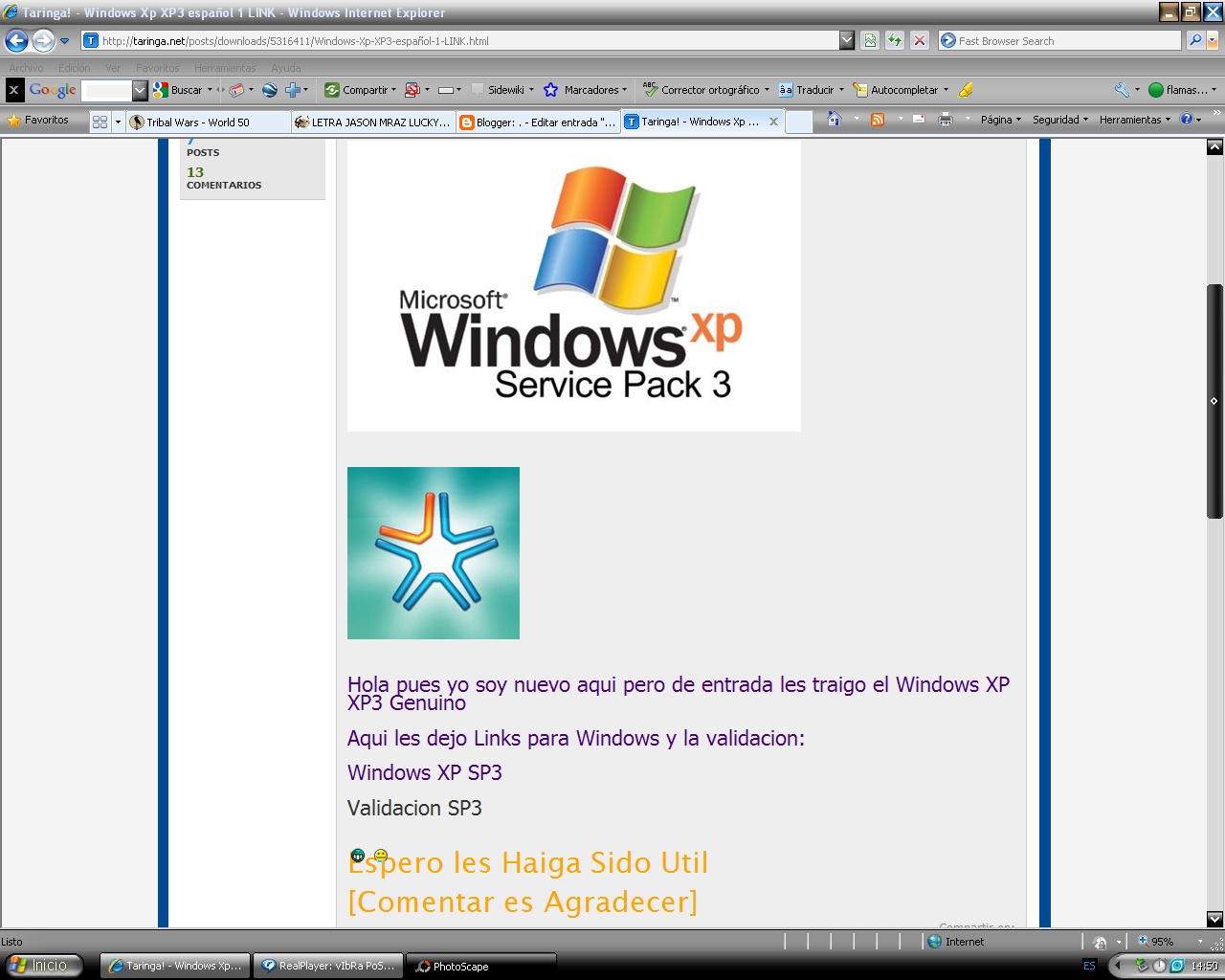
Task: Click the Read mail envelope icon
Action: pos(919,120)
